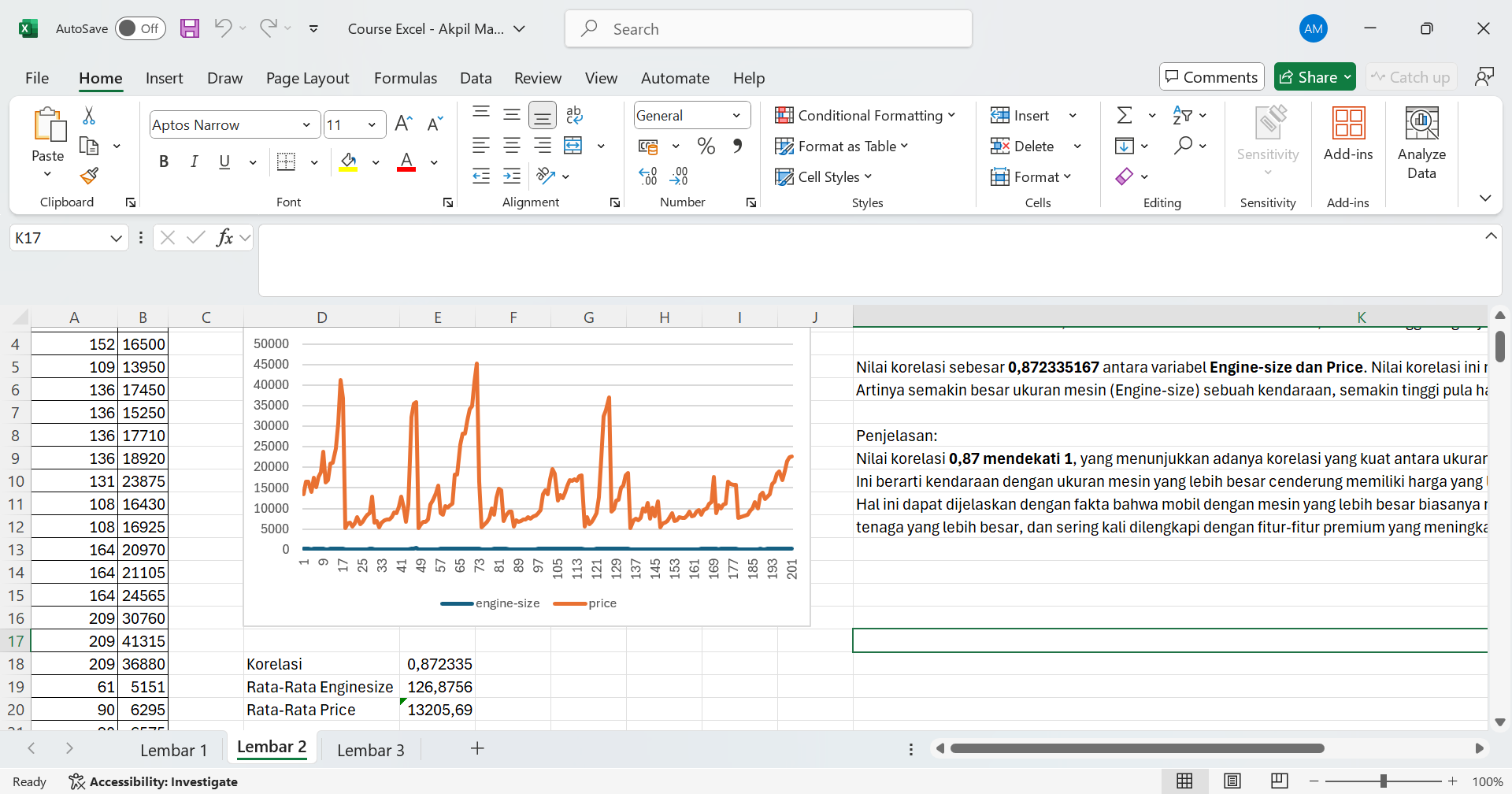
Task: Toggle Bold formatting
Action: tap(164, 161)
